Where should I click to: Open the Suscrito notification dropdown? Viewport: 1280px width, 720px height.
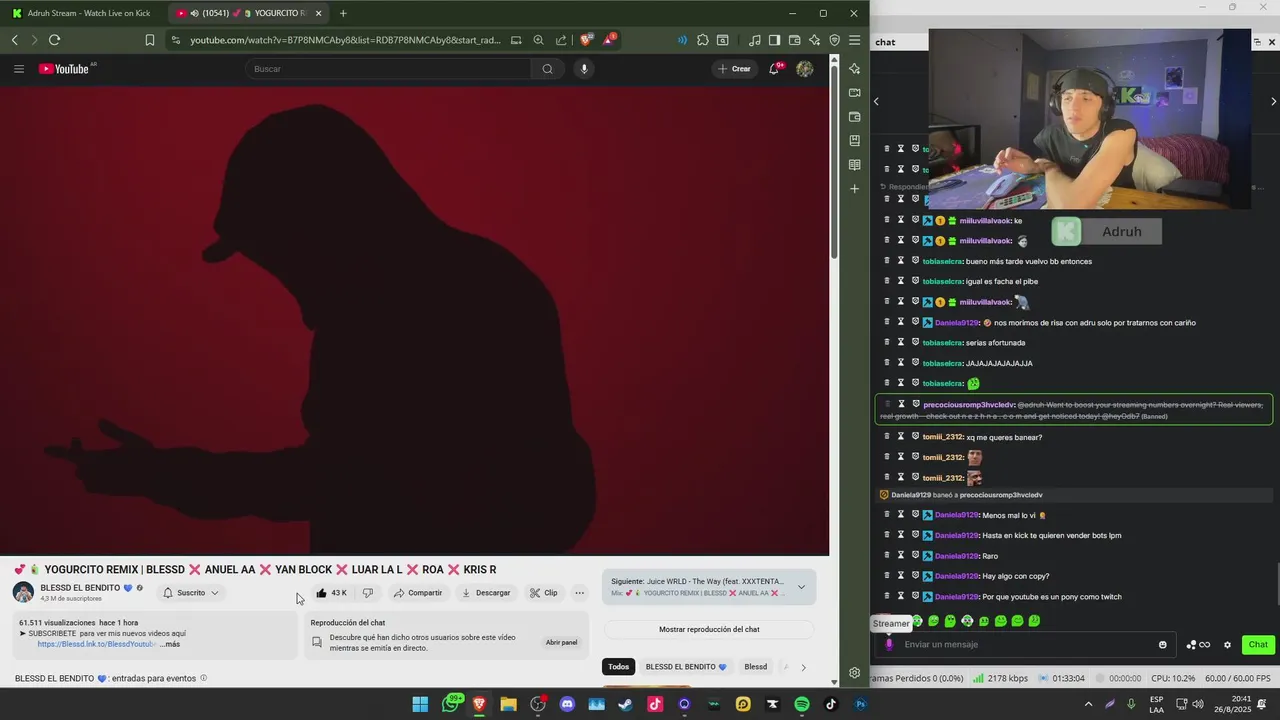coord(191,593)
